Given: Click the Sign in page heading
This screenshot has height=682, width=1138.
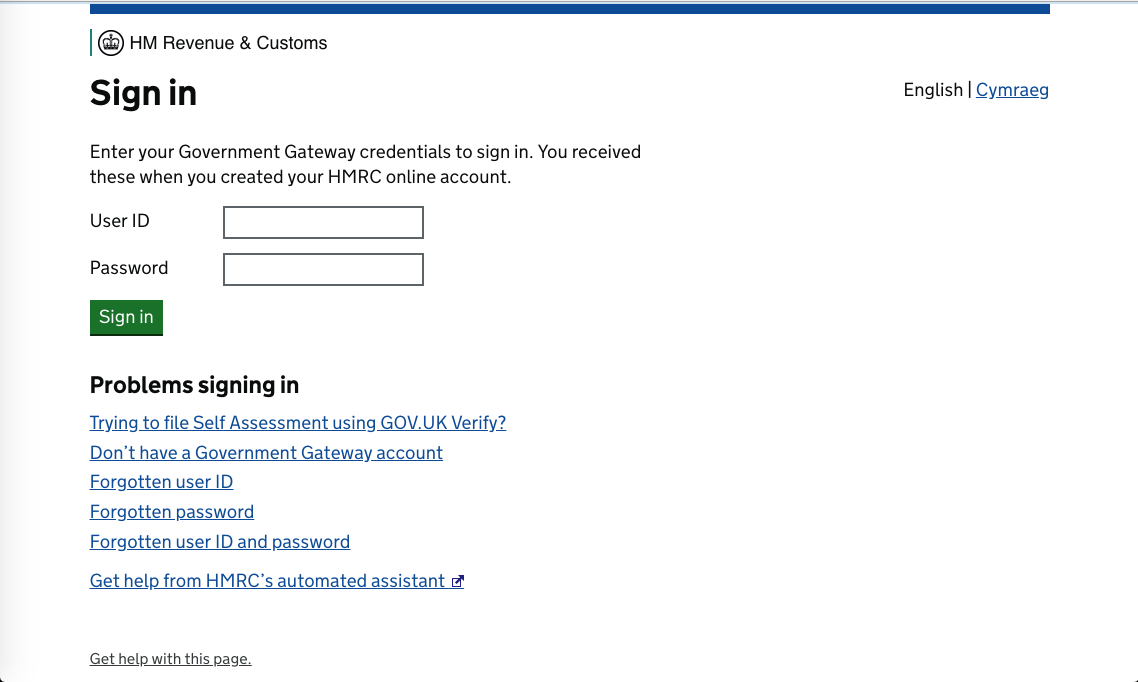Looking at the screenshot, I should click(143, 93).
